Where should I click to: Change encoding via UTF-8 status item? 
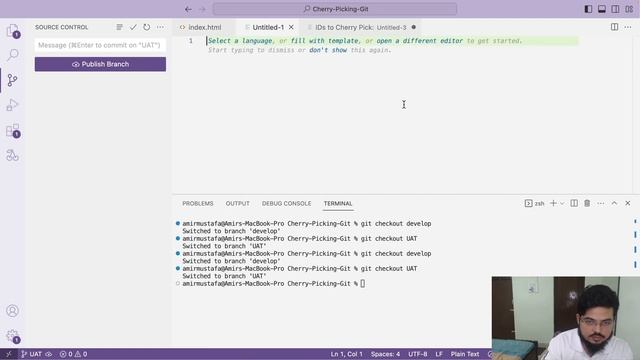[418, 354]
